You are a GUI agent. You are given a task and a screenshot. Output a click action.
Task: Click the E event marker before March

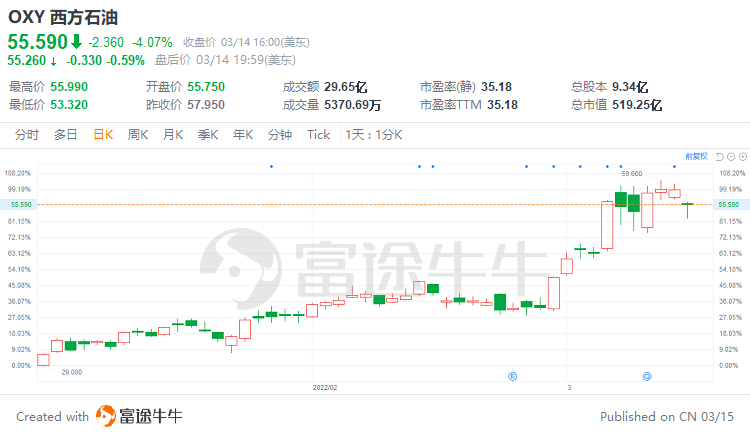click(512, 376)
